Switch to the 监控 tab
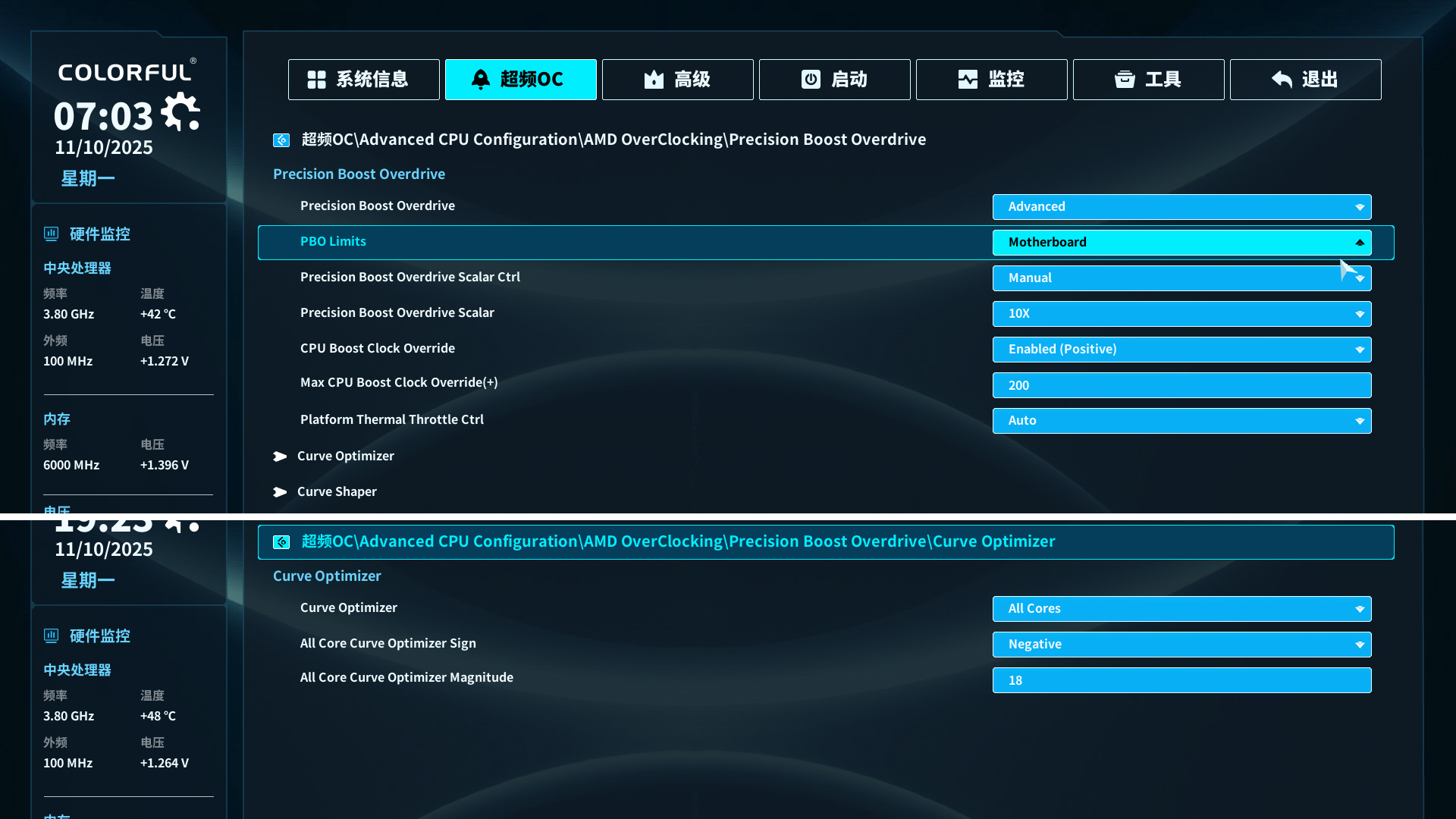 (x=991, y=80)
